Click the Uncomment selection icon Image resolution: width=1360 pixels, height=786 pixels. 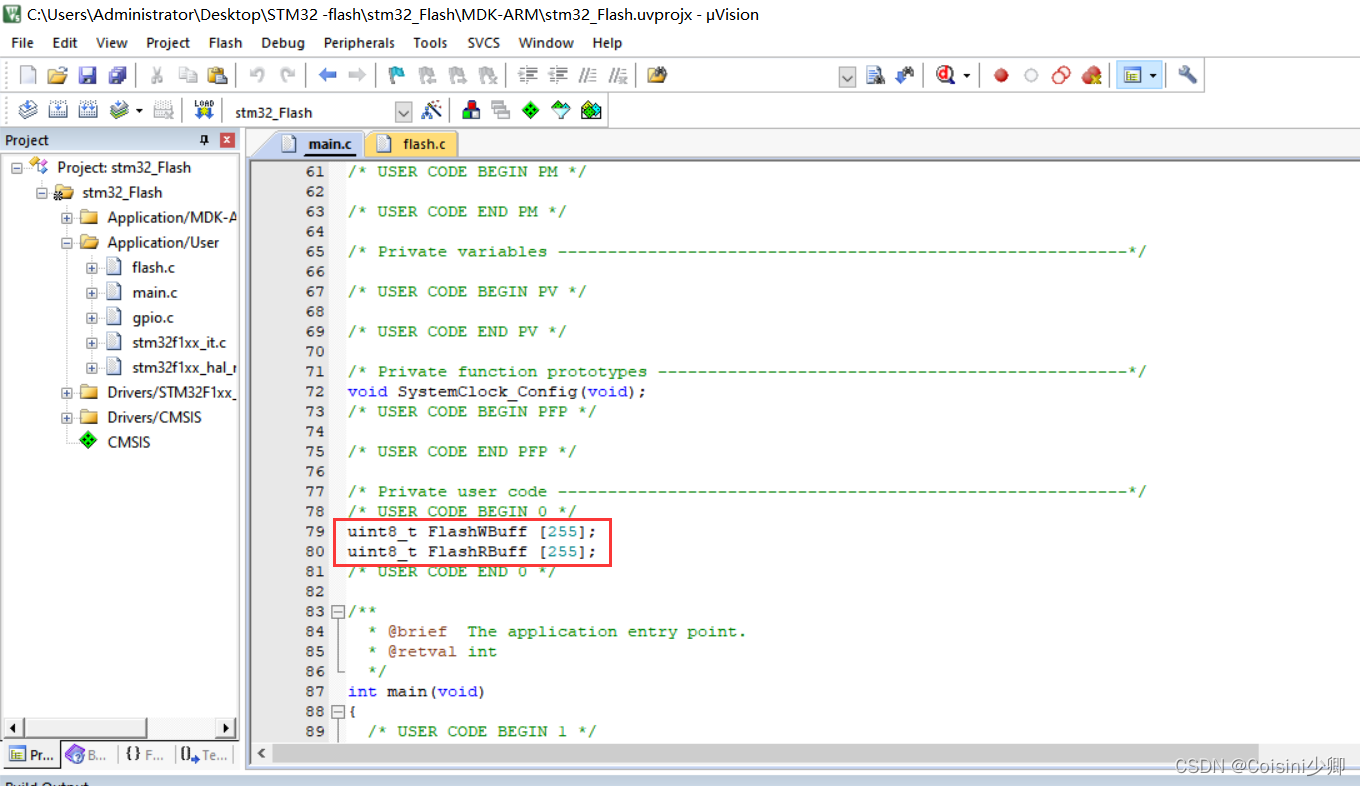(618, 75)
